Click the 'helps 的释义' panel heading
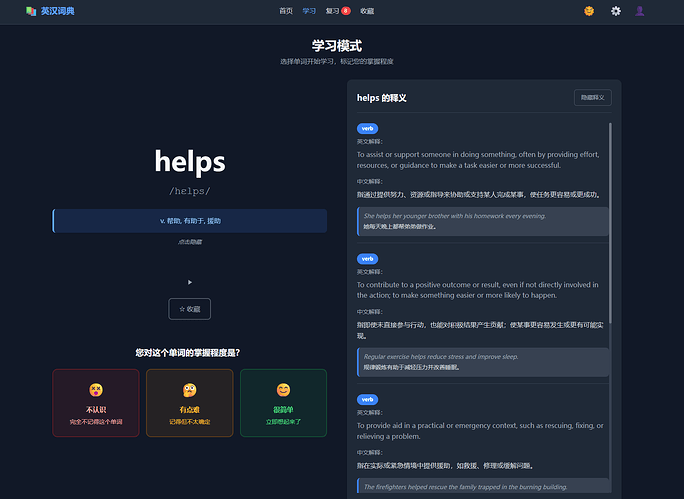The image size is (684, 499). tap(382, 98)
